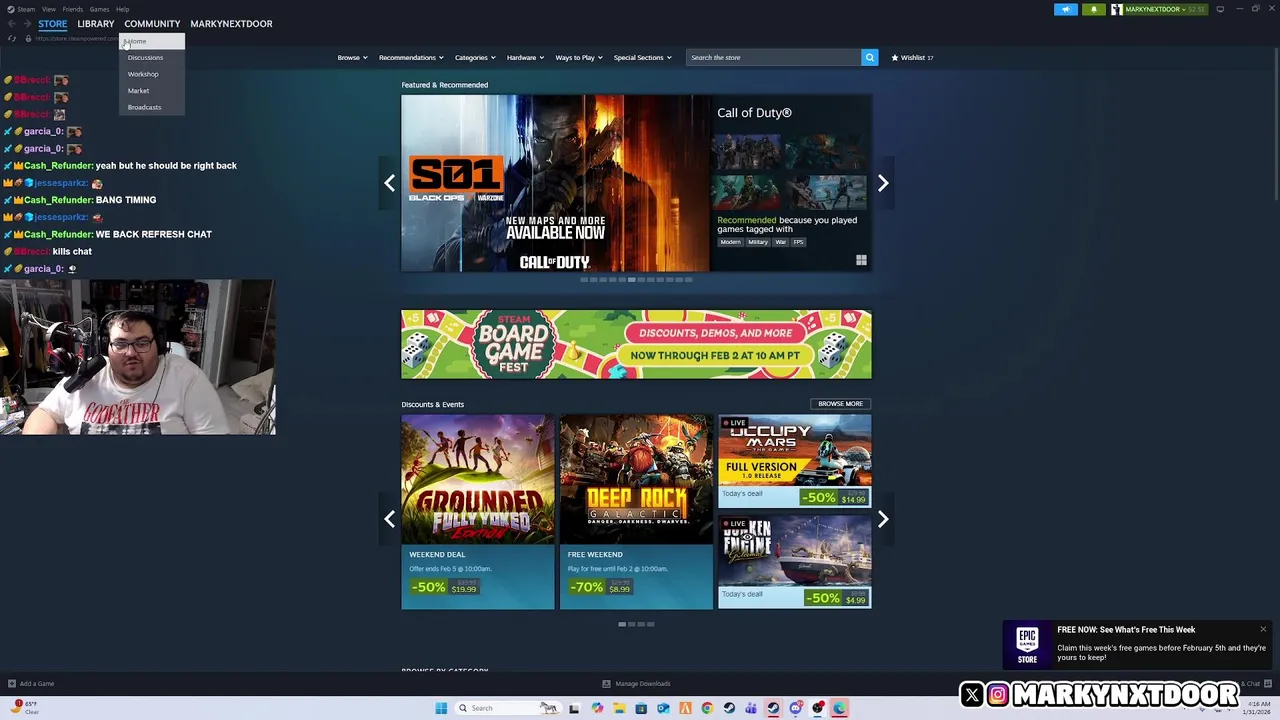
Task: Open the View menu
Action: pos(48,9)
